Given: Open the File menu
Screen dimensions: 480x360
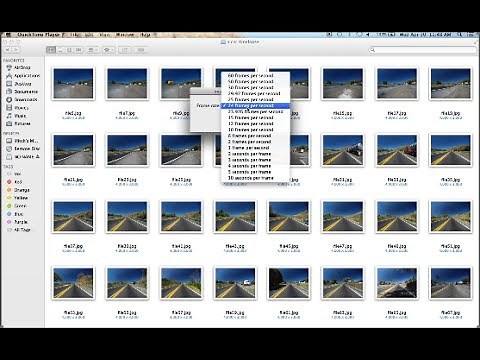Looking at the screenshot, I should click(x=74, y=35).
